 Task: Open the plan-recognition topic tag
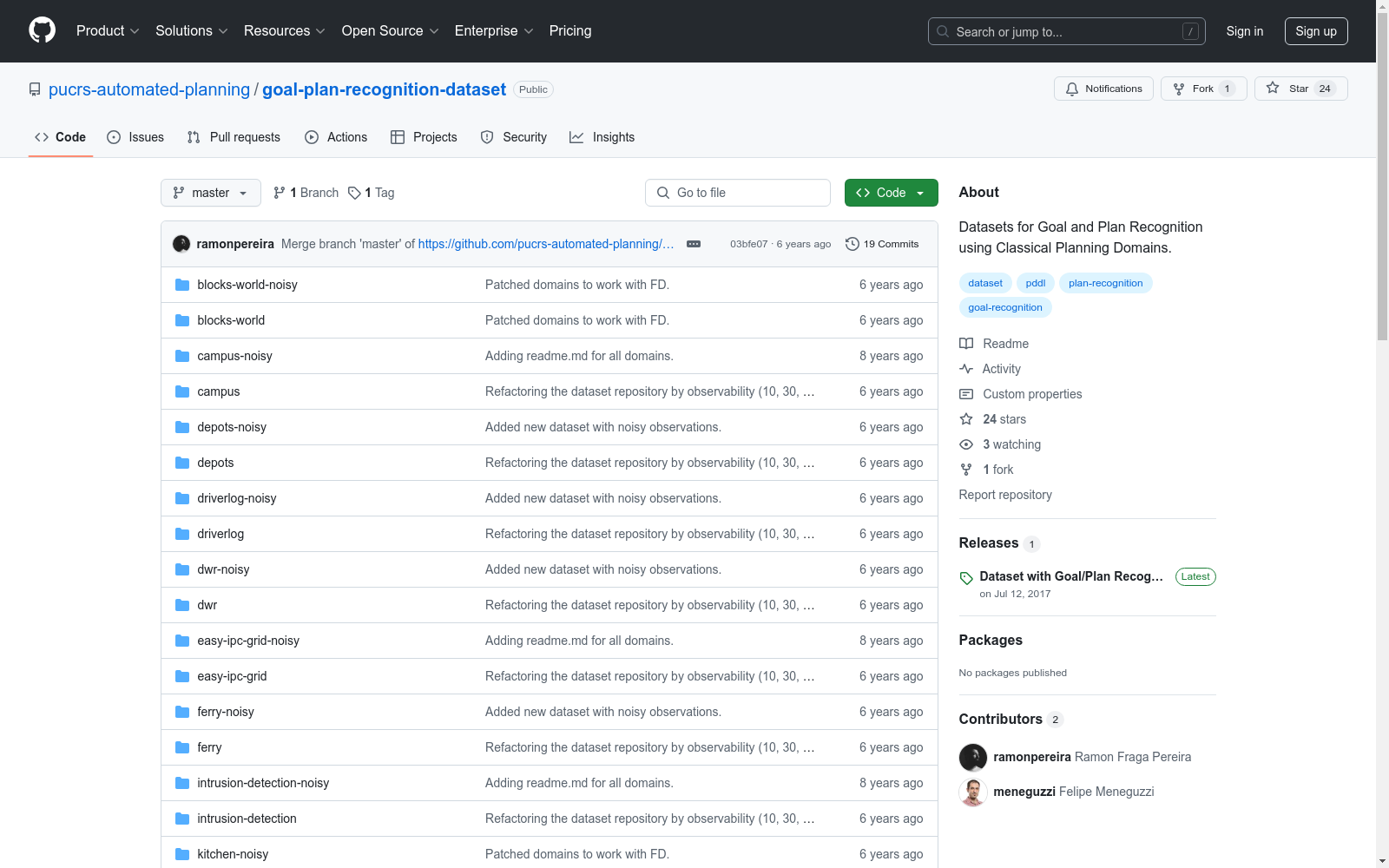coord(1106,283)
